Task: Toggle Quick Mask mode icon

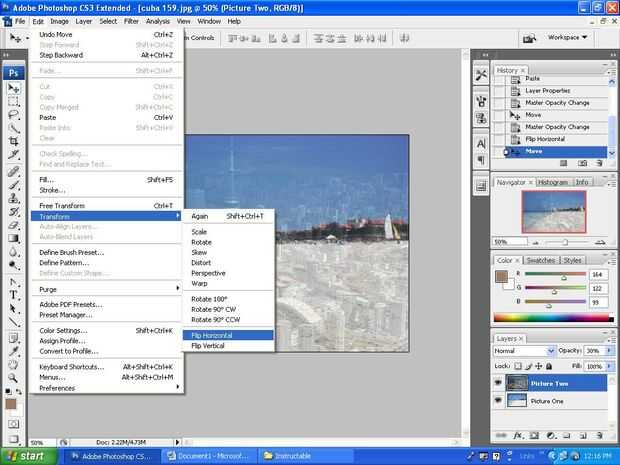Action: tap(13, 424)
